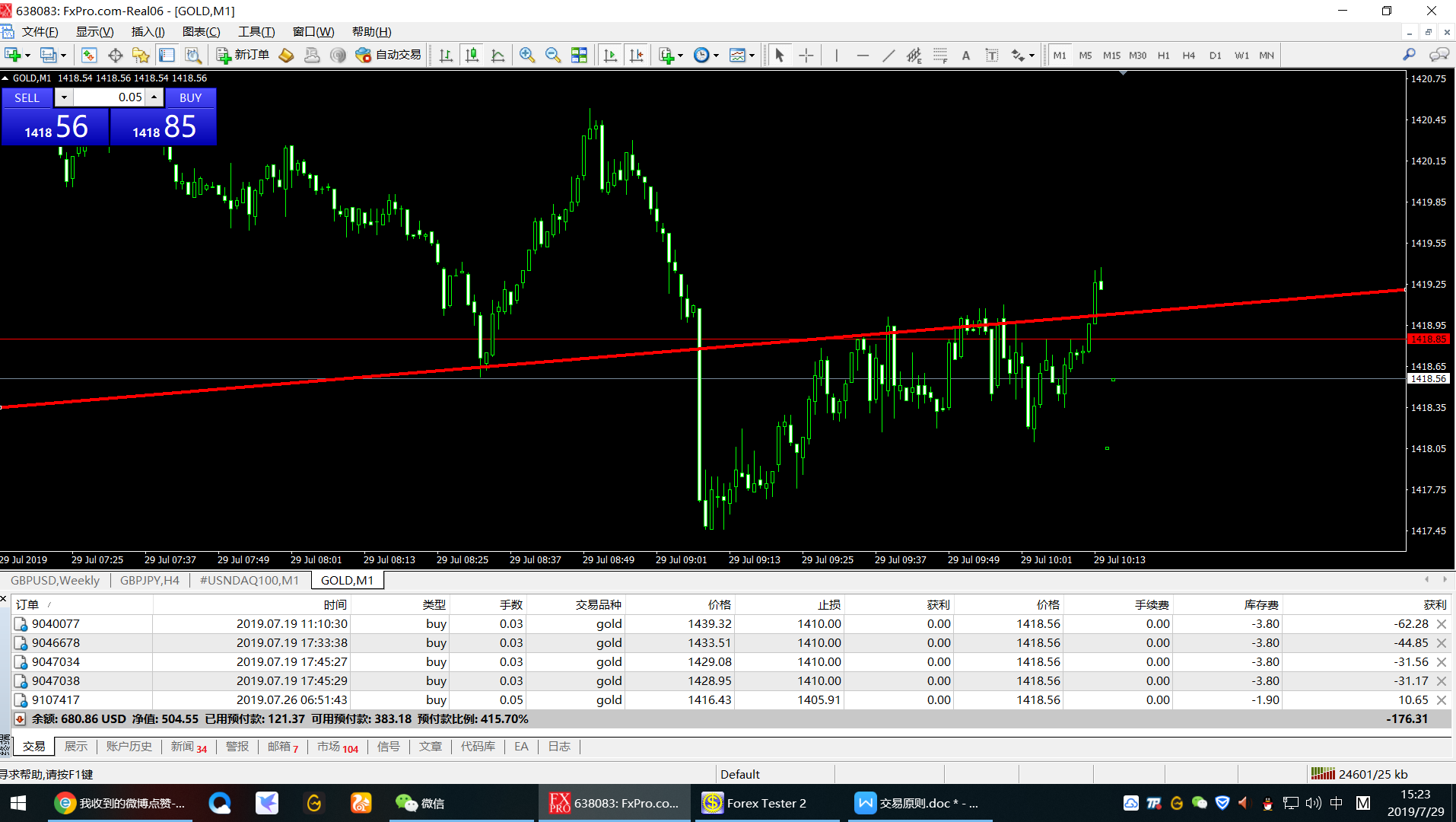Switch timeframe to H1

click(1163, 55)
